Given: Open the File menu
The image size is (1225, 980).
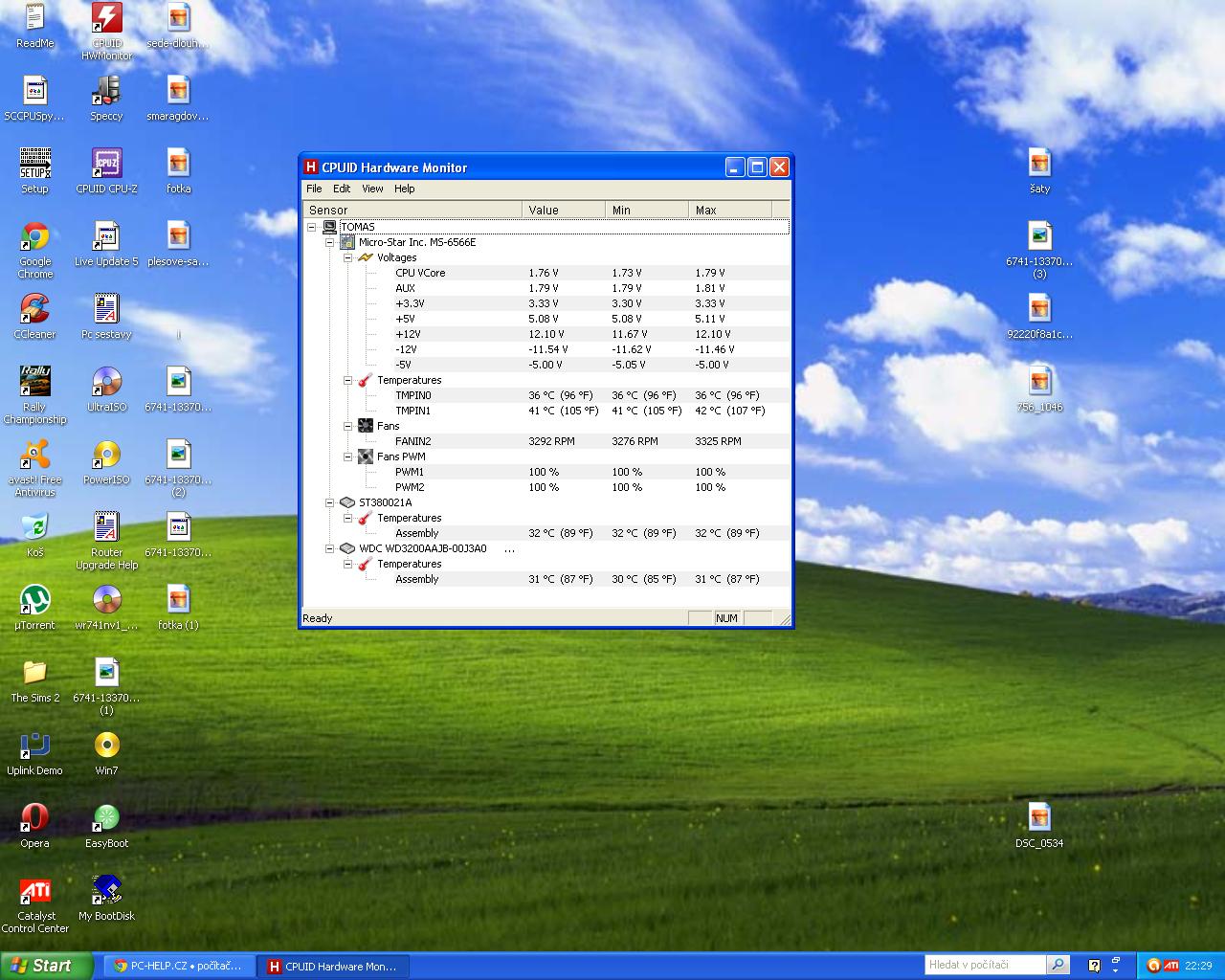Looking at the screenshot, I should pyautogui.click(x=314, y=189).
